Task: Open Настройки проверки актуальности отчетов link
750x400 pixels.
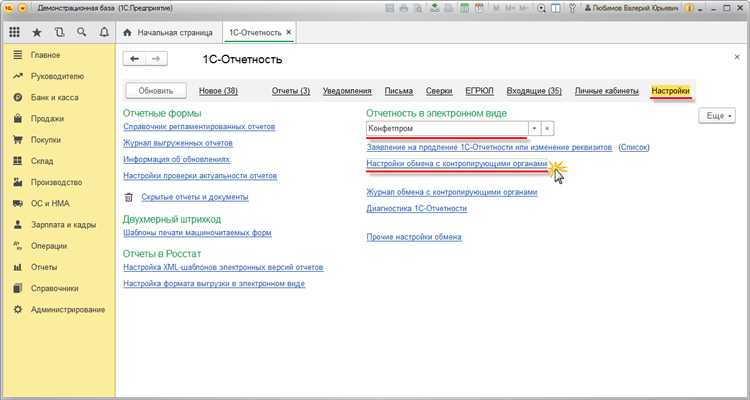Action: (200, 176)
